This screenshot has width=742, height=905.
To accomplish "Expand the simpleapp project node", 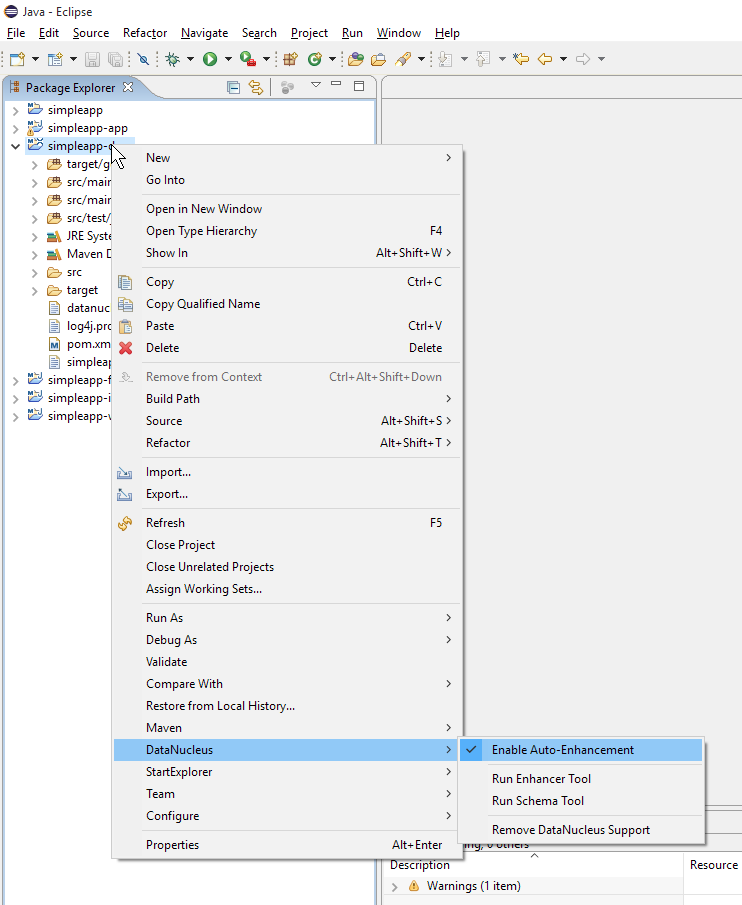I will tap(16, 110).
